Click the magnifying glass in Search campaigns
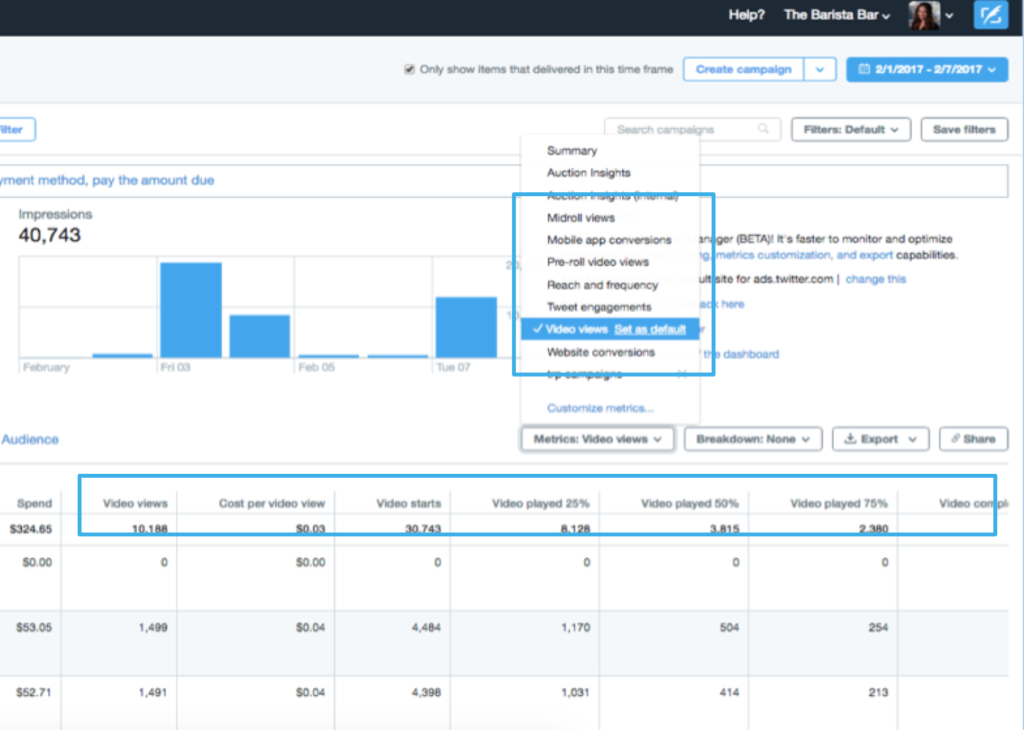Screen dimensions: 1024x730 tap(763, 129)
